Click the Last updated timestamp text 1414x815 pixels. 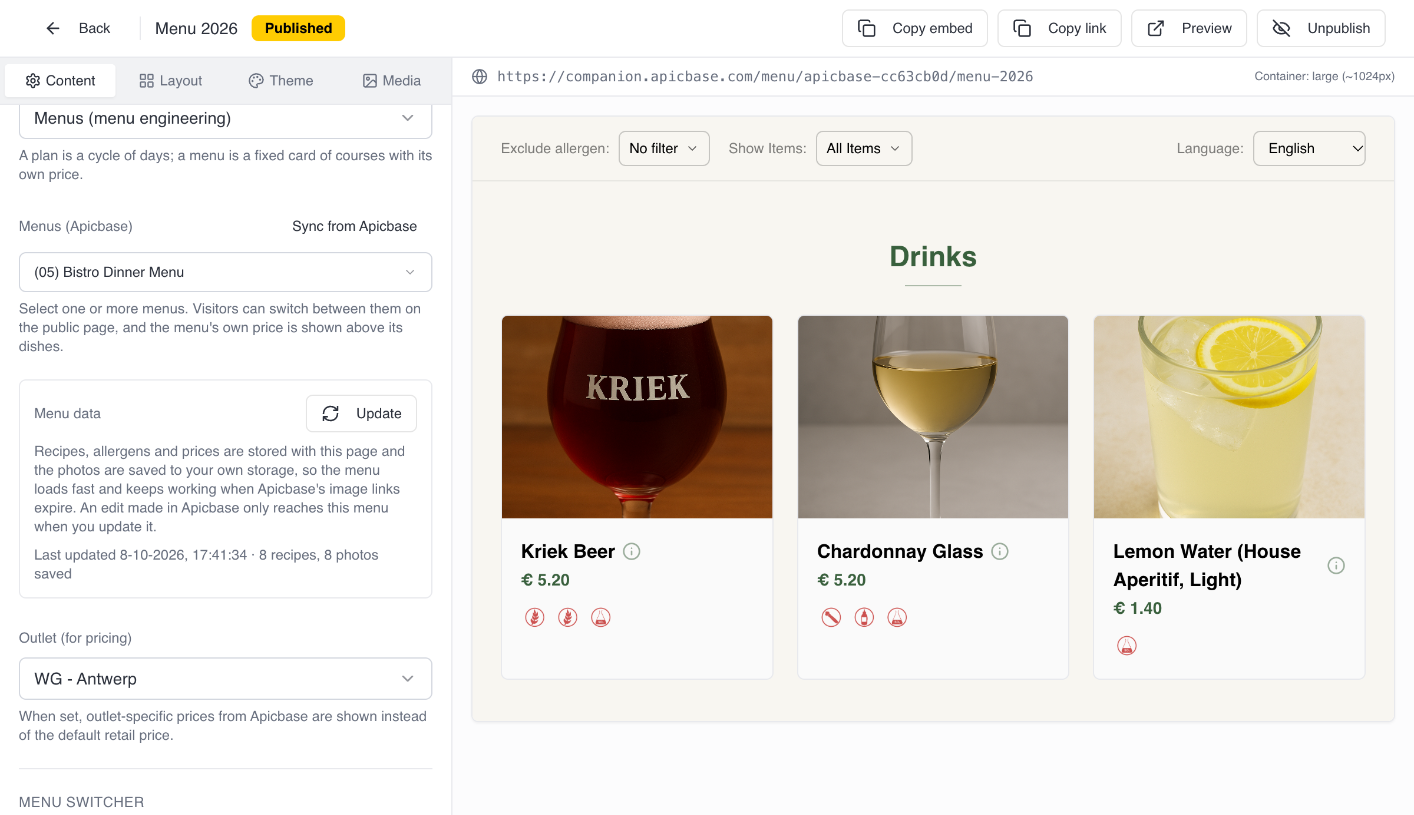206,564
